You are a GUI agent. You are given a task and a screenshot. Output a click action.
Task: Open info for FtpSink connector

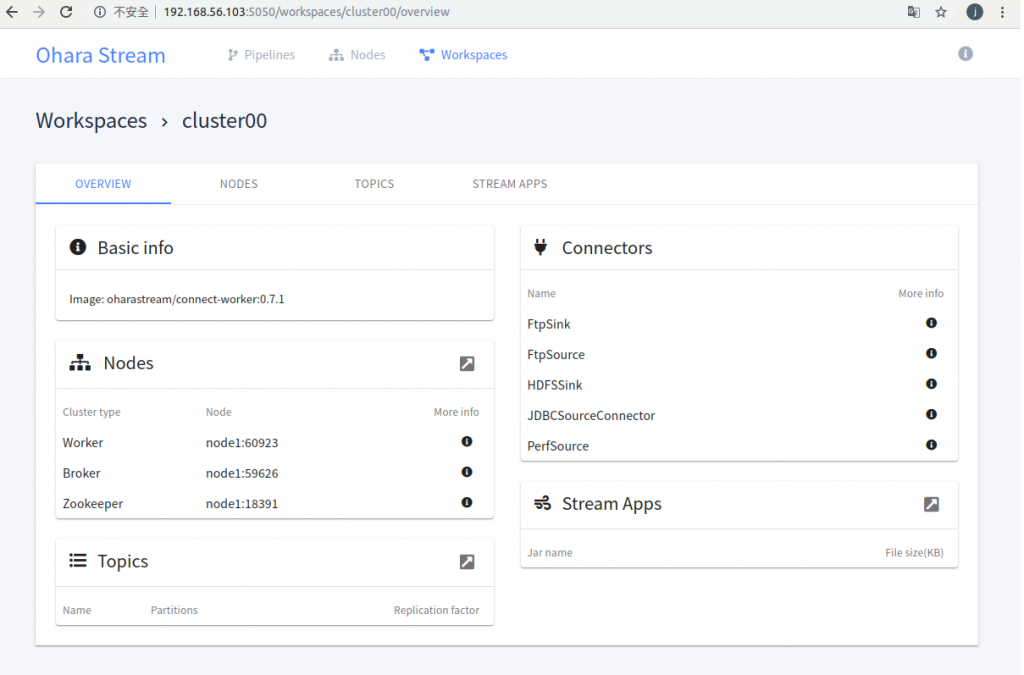(x=931, y=323)
